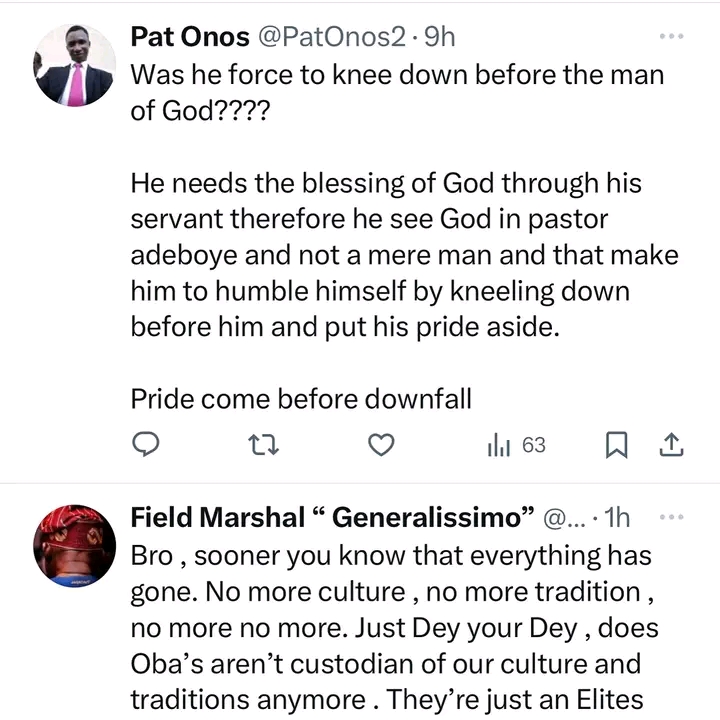Open Pat Onos profile picture
Viewport: 720px width, 720px height.
75,66
